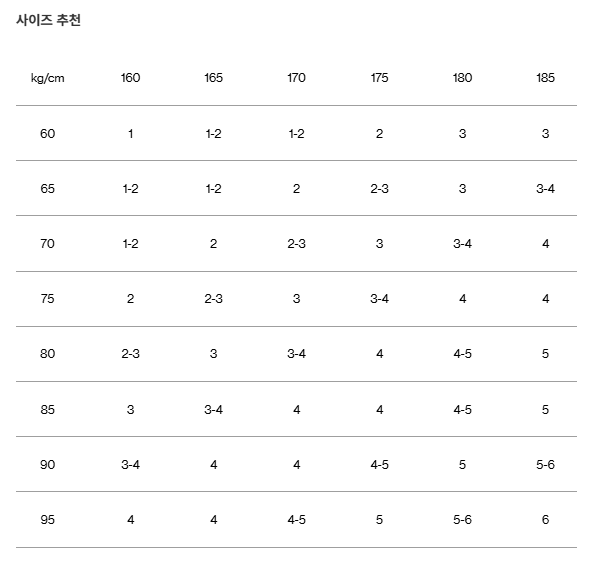Viewport: 597px width, 562px height.
Task: Select the 90 kg row label
Action: pos(48,465)
